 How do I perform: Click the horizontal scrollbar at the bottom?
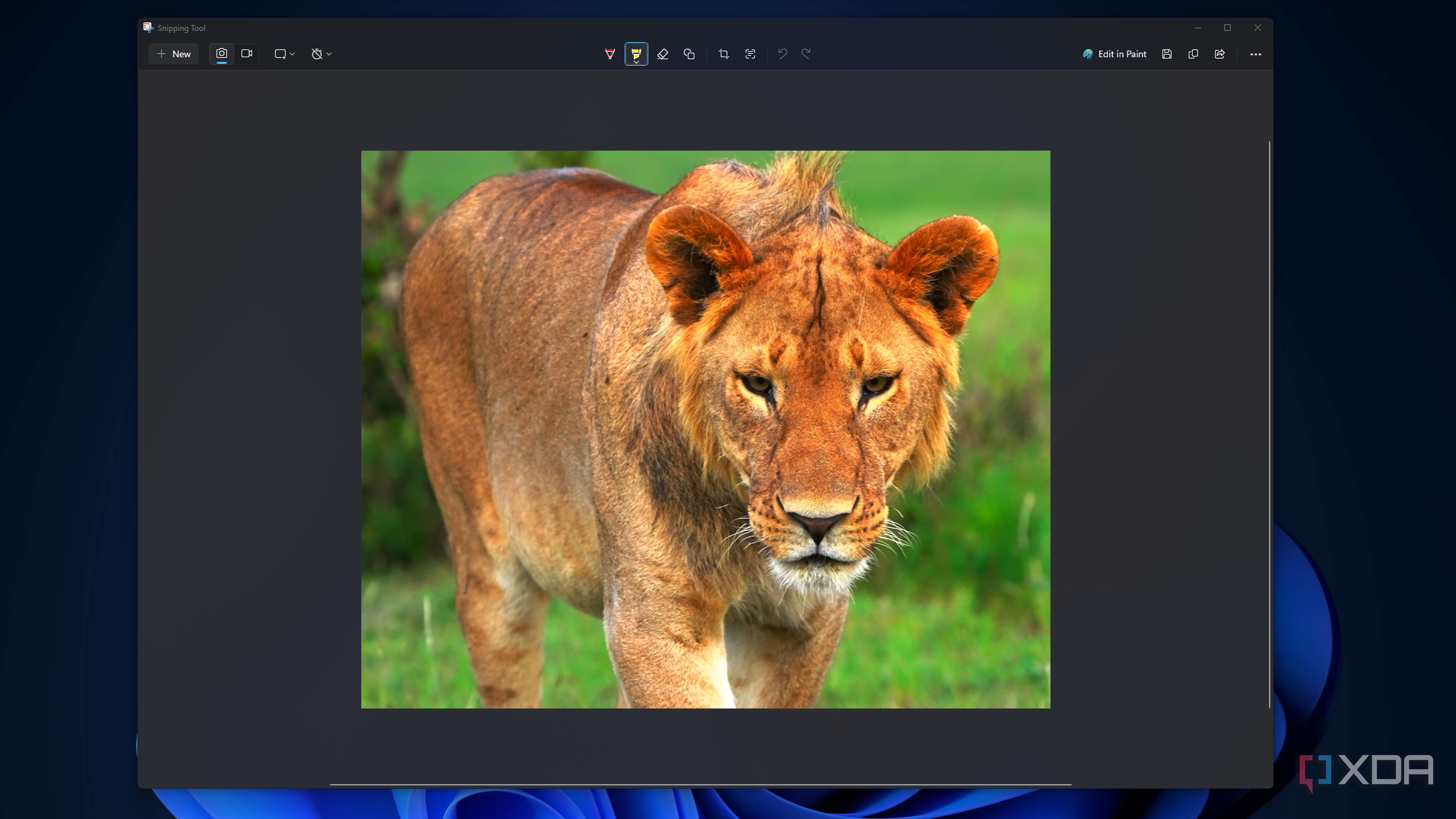click(x=700, y=784)
